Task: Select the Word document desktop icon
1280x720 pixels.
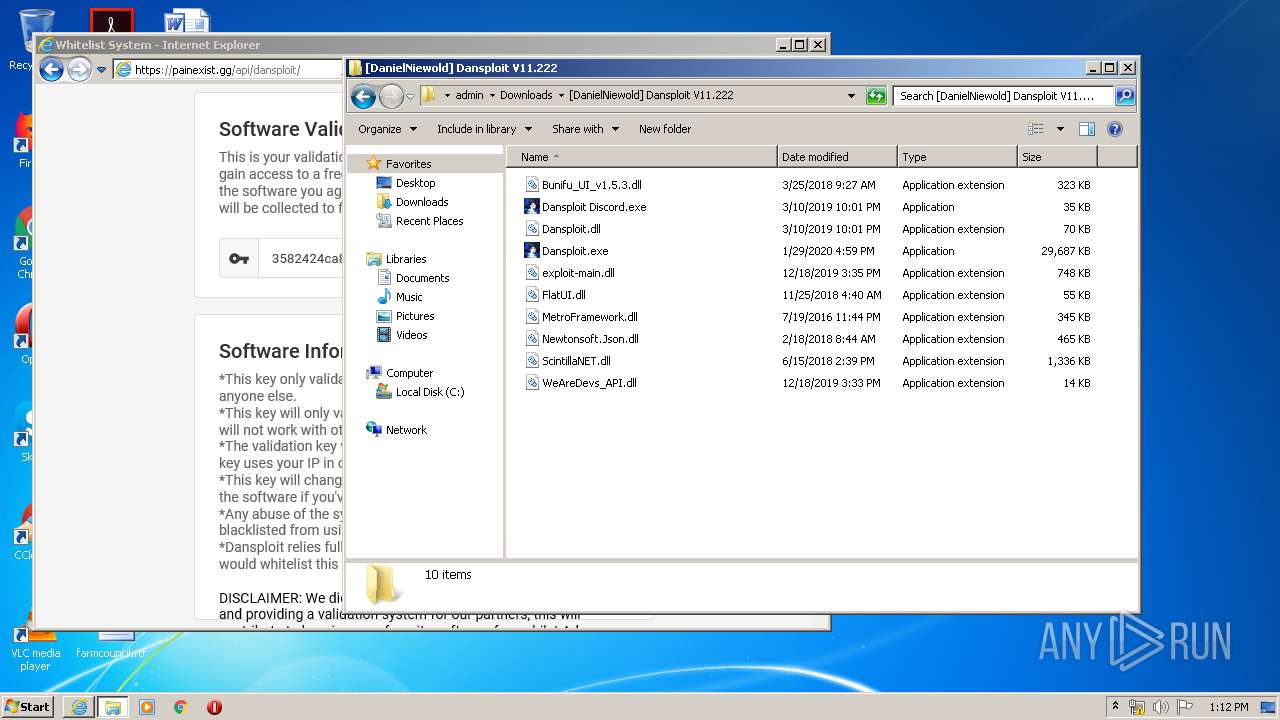Action: (187, 22)
